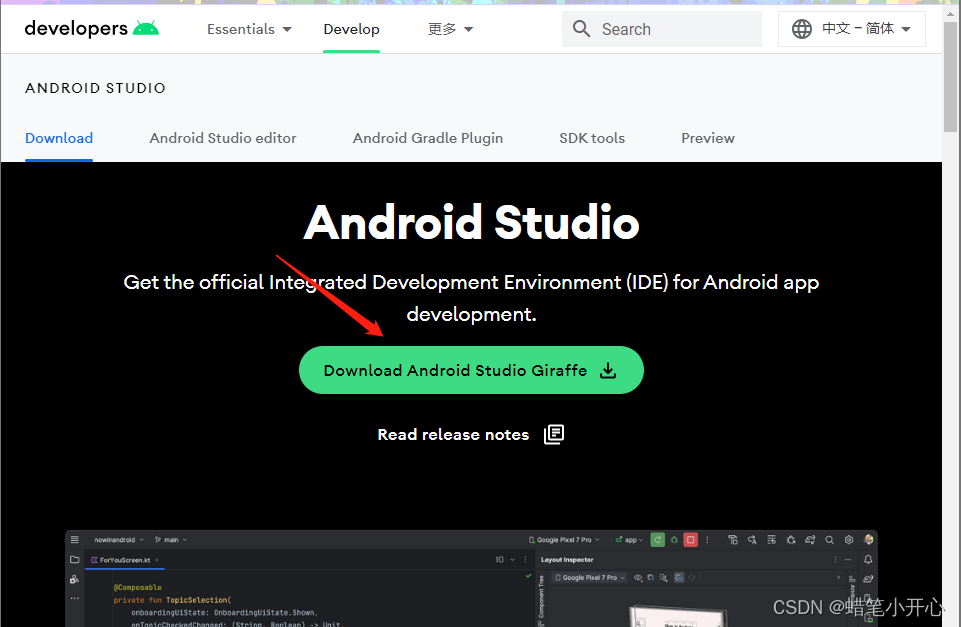The width and height of the screenshot is (961, 627).
Task: Click the IDE settings gear icon
Action: click(x=849, y=540)
